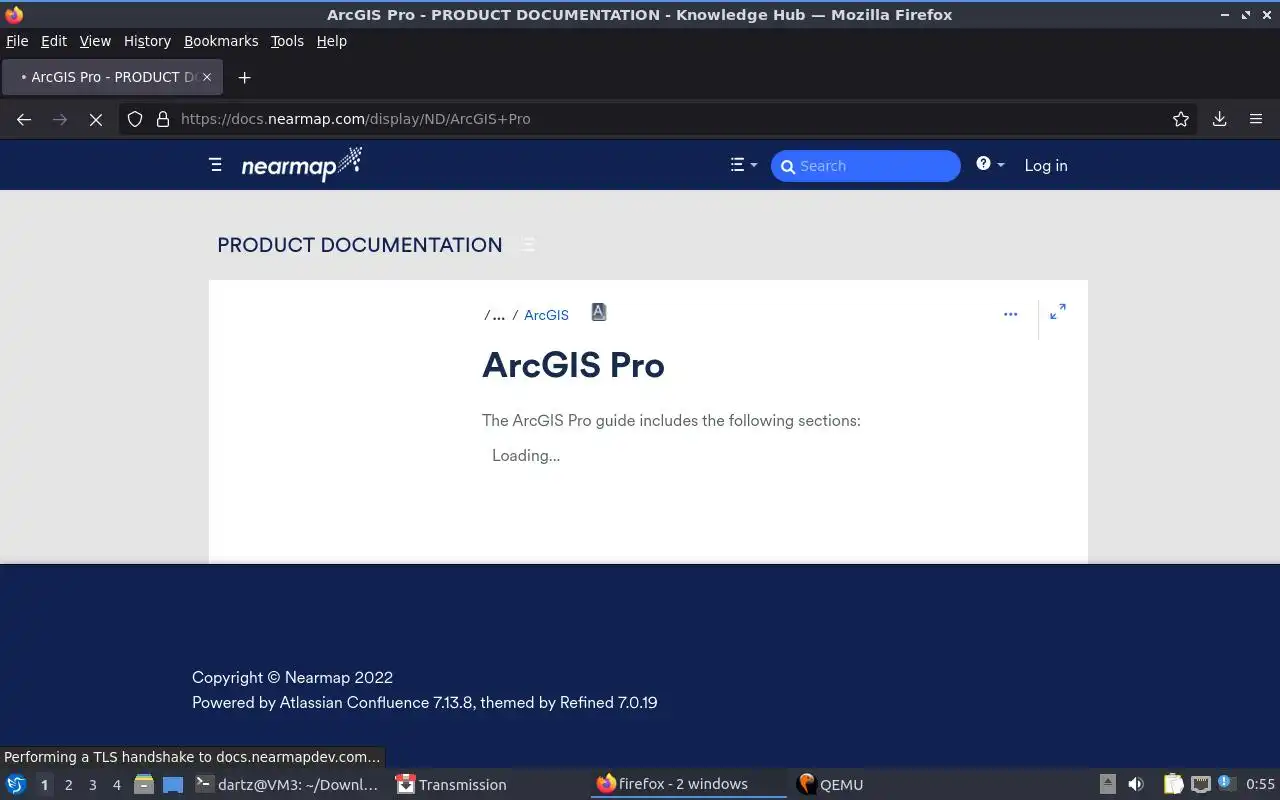Open the PRODUCT DOCUMENTATION space link
The height and width of the screenshot is (800, 1280).
[x=360, y=245]
